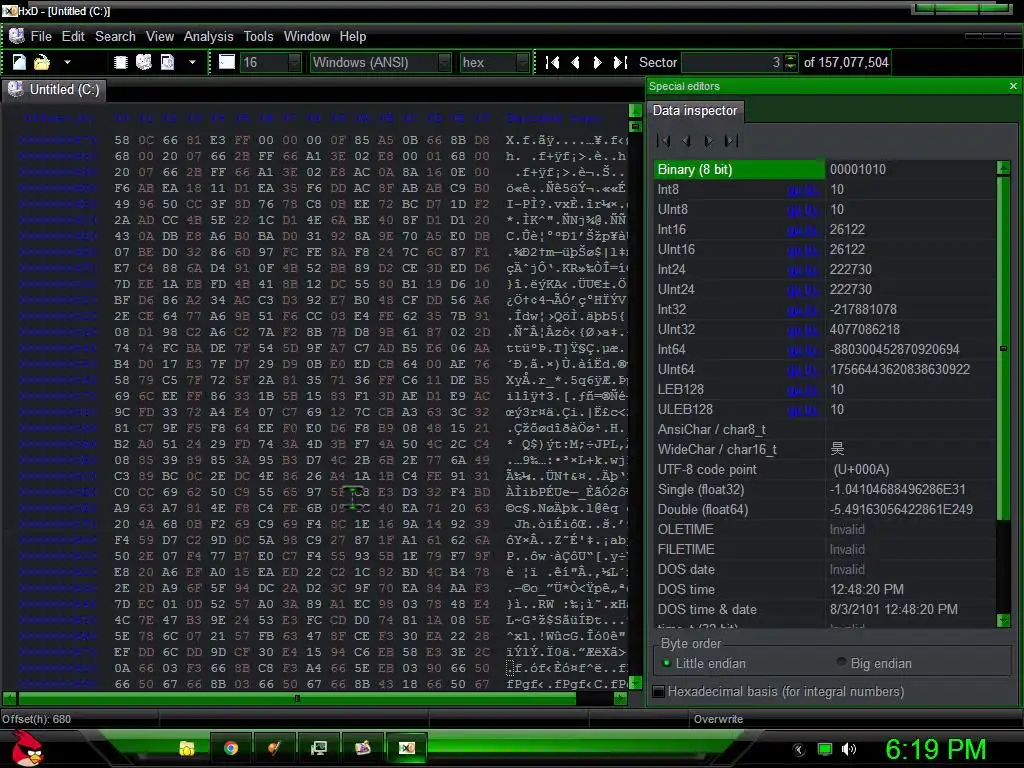The width and height of the screenshot is (1024, 768).
Task: Click the Sector number input field
Action: point(731,62)
